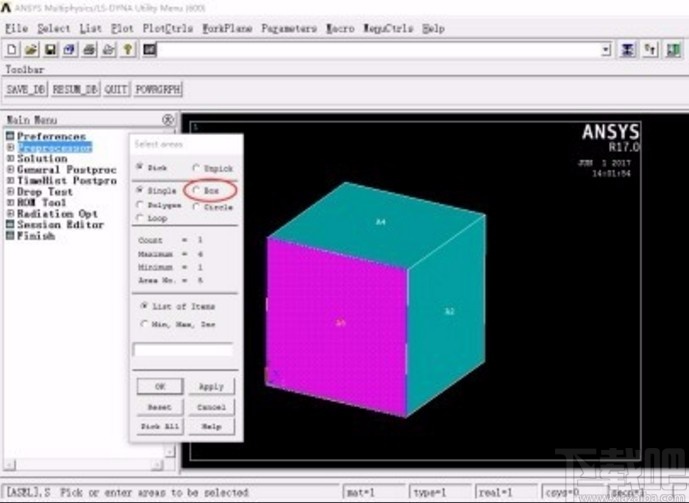Screen dimensions: 689x503
Task: Open the Select menu
Action: pyautogui.click(x=54, y=29)
